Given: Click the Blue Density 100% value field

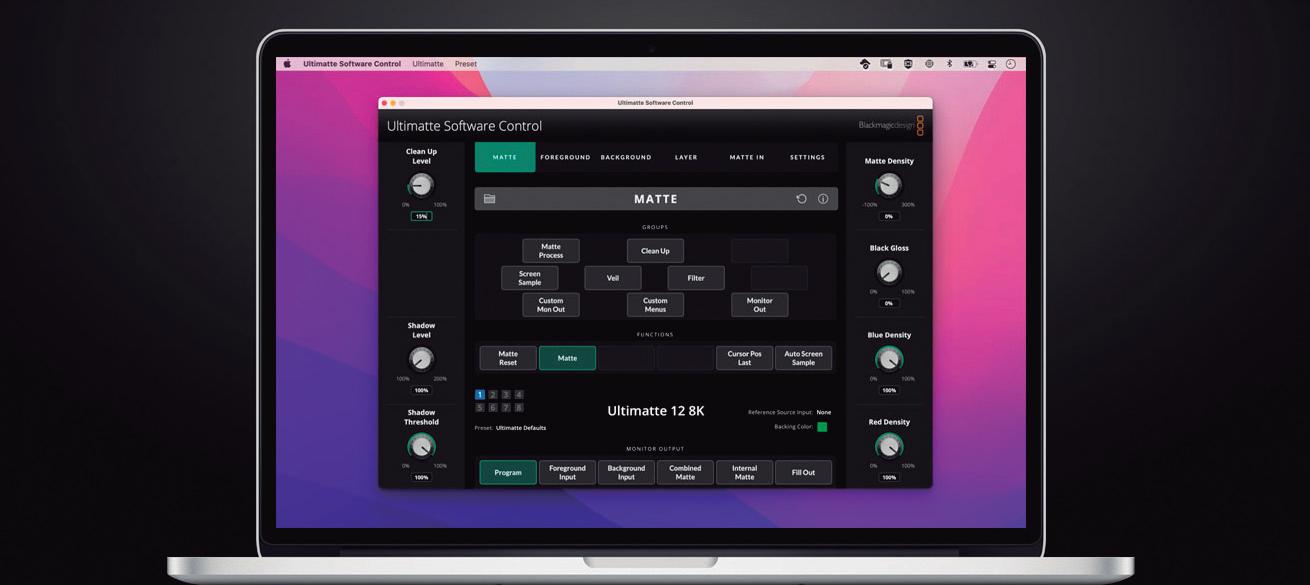Looking at the screenshot, I should (889, 390).
